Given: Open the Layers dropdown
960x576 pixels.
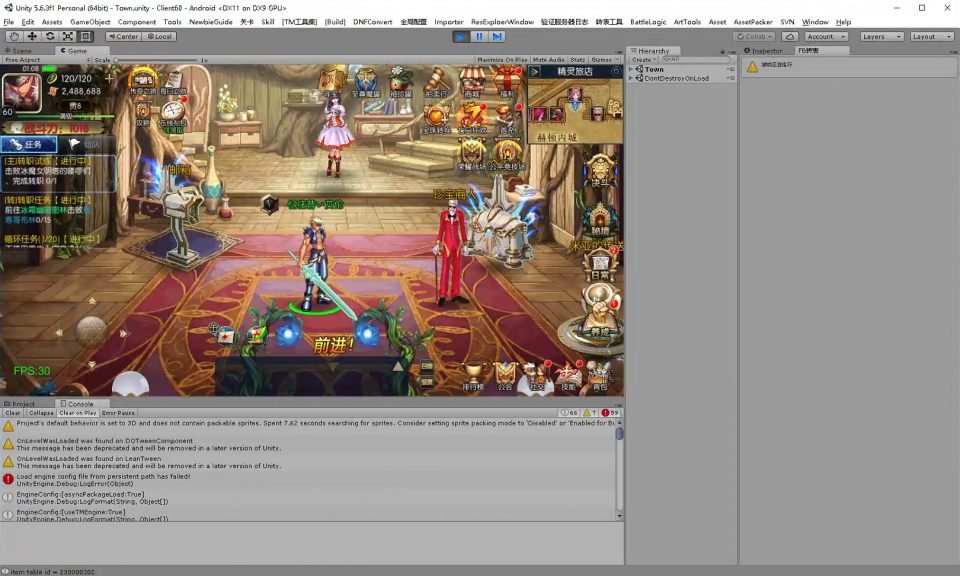Looking at the screenshot, I should pyautogui.click(x=881, y=36).
